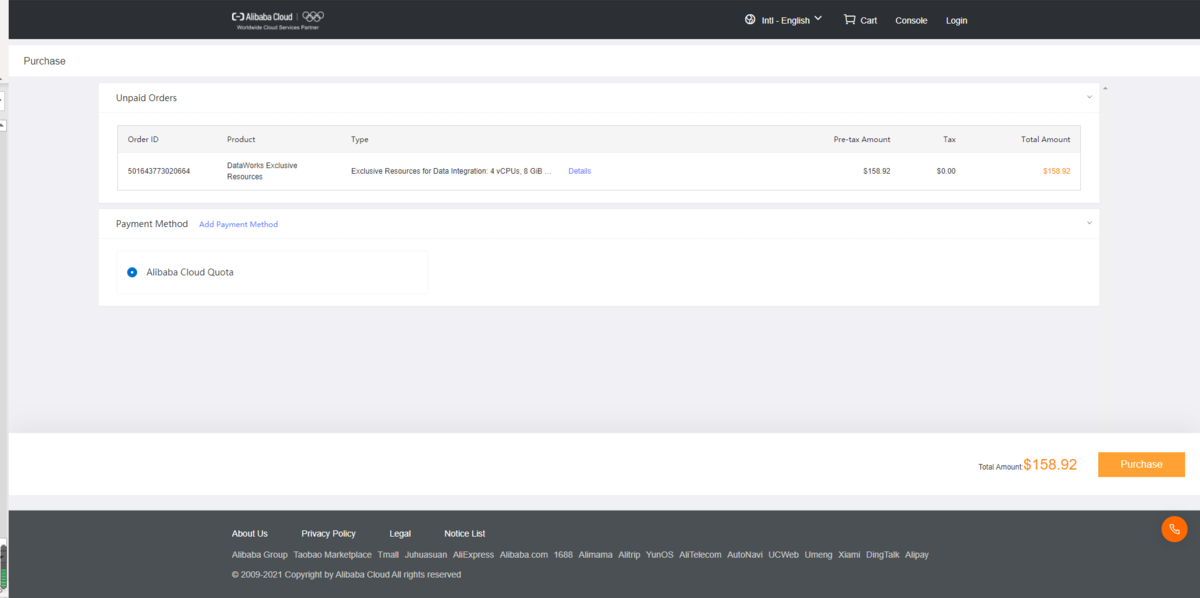Click the Purchase page title
The height and width of the screenshot is (598, 1200).
tap(44, 61)
